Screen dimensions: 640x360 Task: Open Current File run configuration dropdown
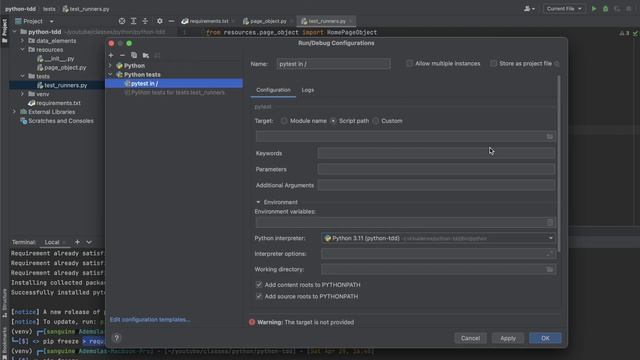[x=564, y=9]
